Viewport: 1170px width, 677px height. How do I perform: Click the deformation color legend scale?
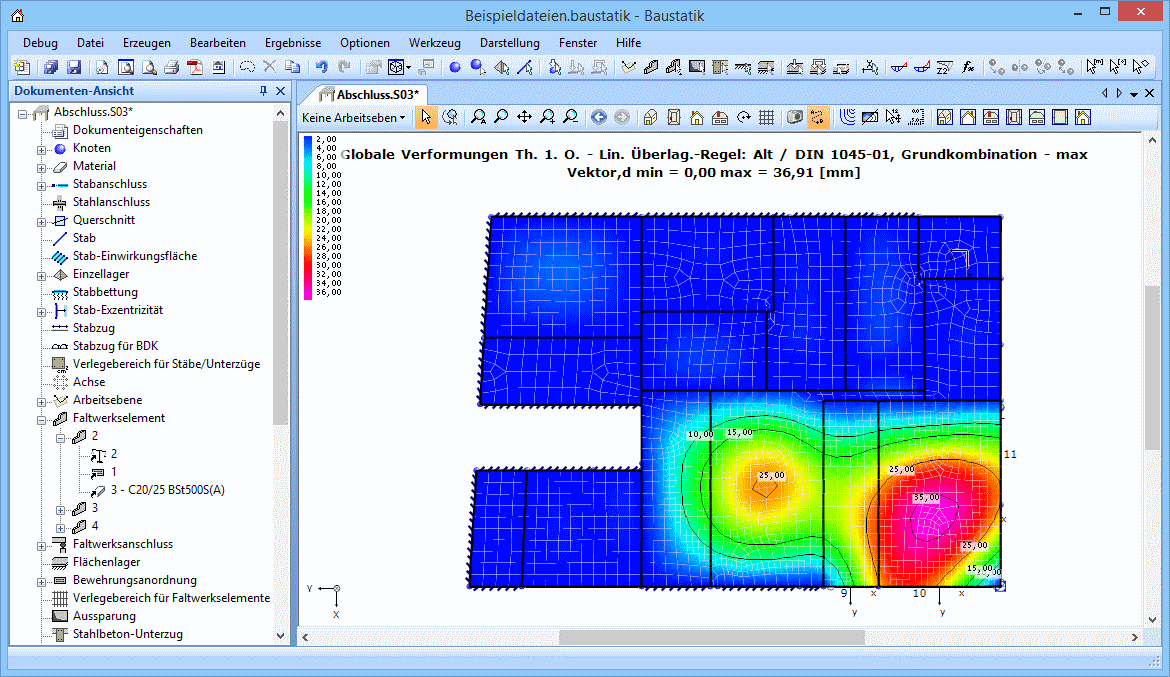[x=308, y=216]
